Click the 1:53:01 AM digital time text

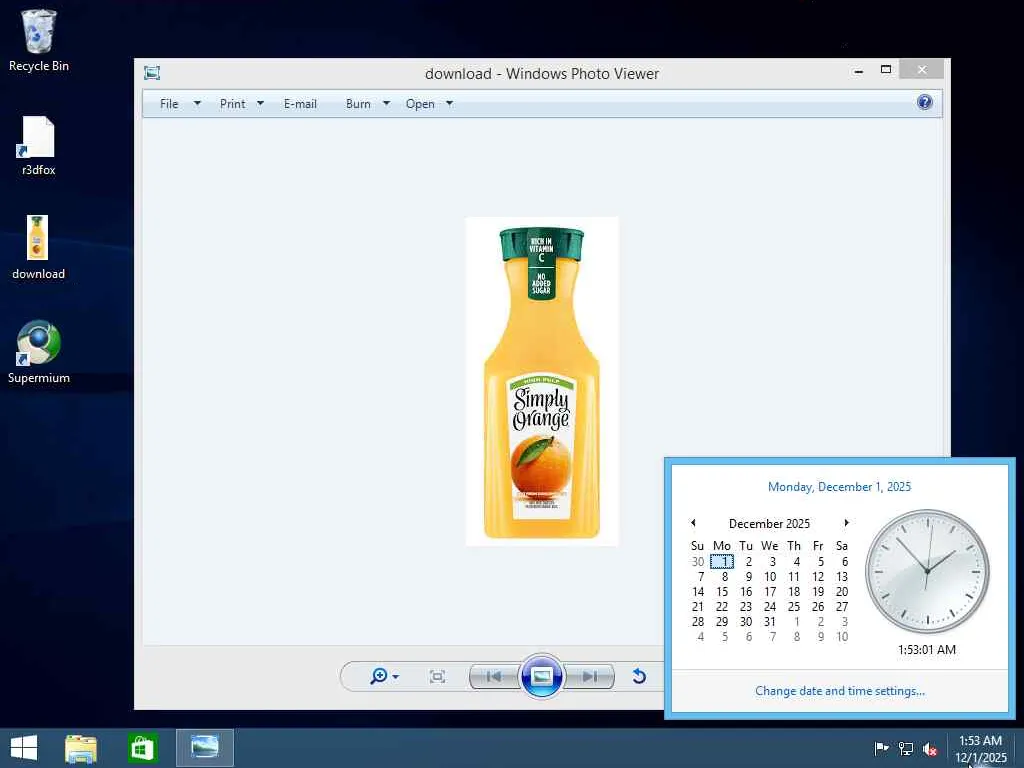point(927,650)
